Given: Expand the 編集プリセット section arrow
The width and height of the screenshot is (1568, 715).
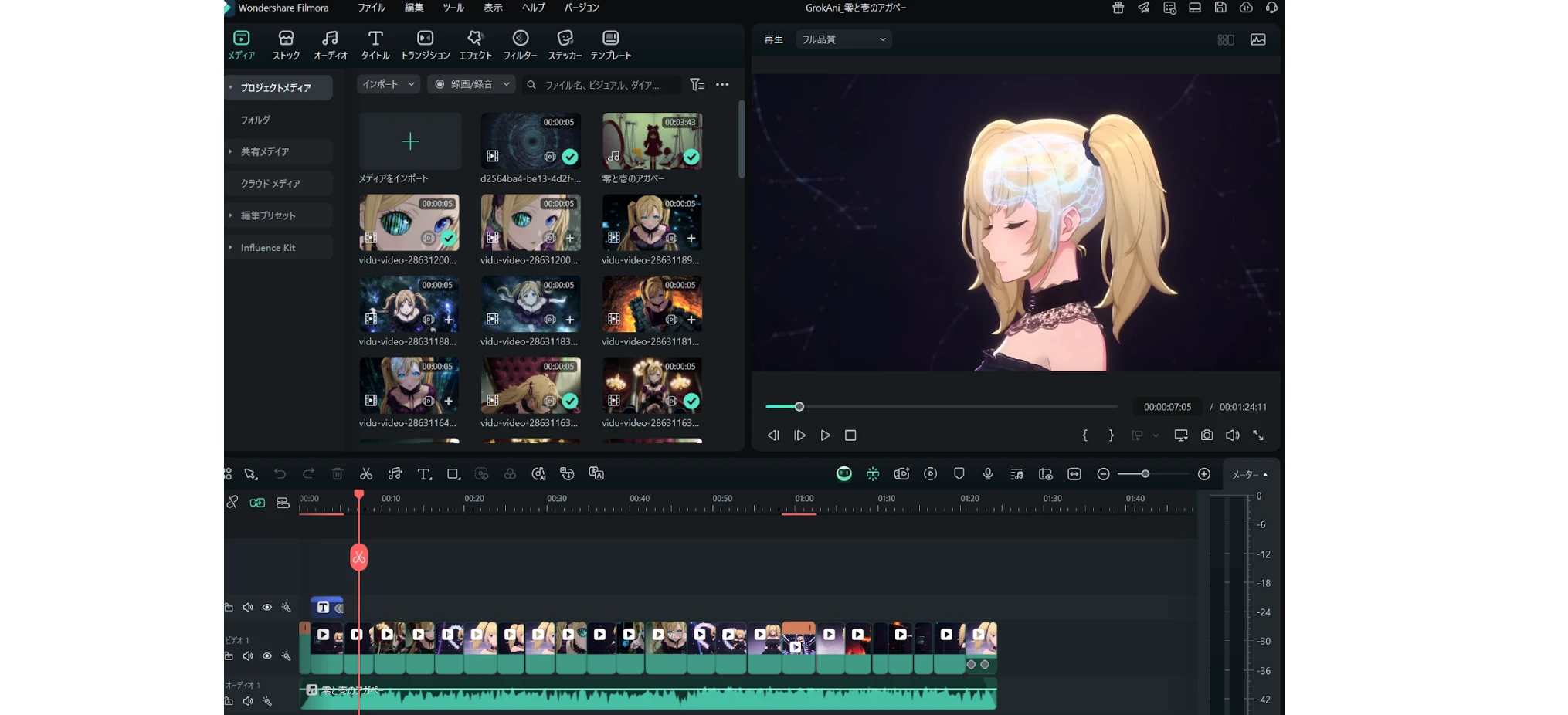Looking at the screenshot, I should click(230, 215).
